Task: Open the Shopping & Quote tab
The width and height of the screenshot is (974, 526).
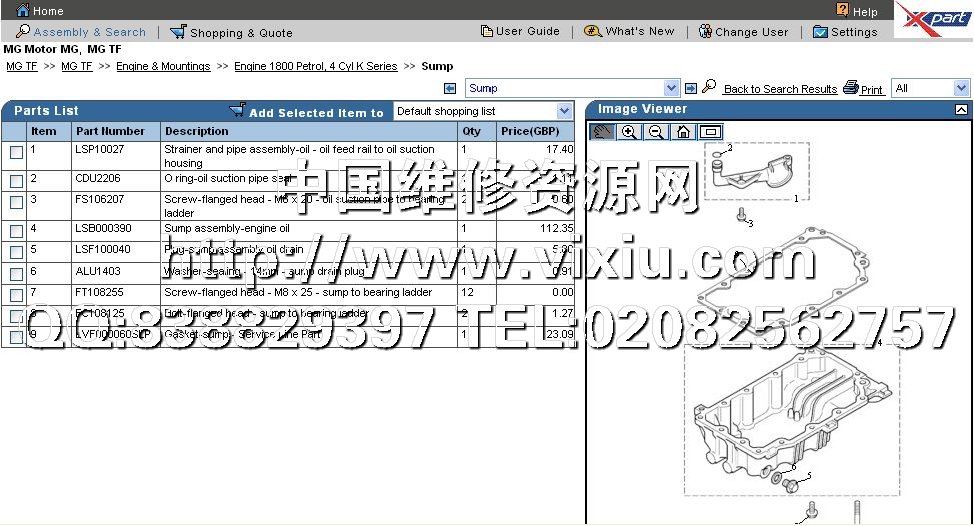Action: pos(231,32)
